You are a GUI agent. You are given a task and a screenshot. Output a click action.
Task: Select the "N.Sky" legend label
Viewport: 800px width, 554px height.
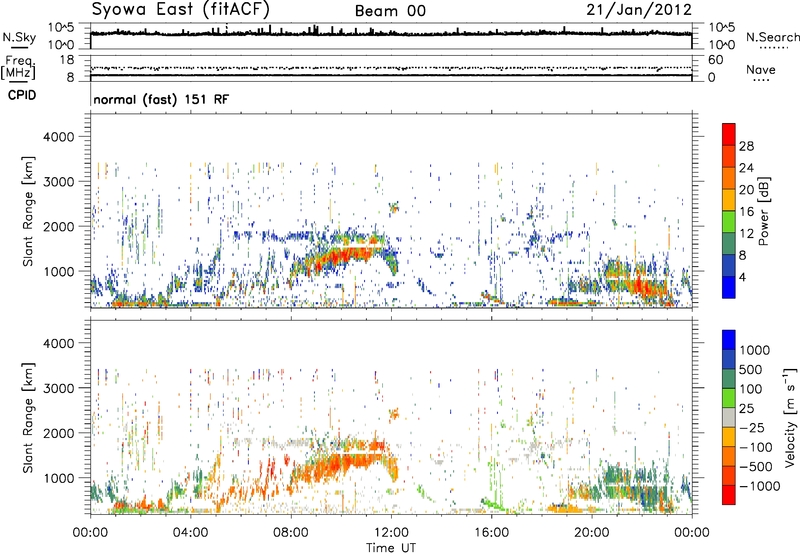pos(19,37)
